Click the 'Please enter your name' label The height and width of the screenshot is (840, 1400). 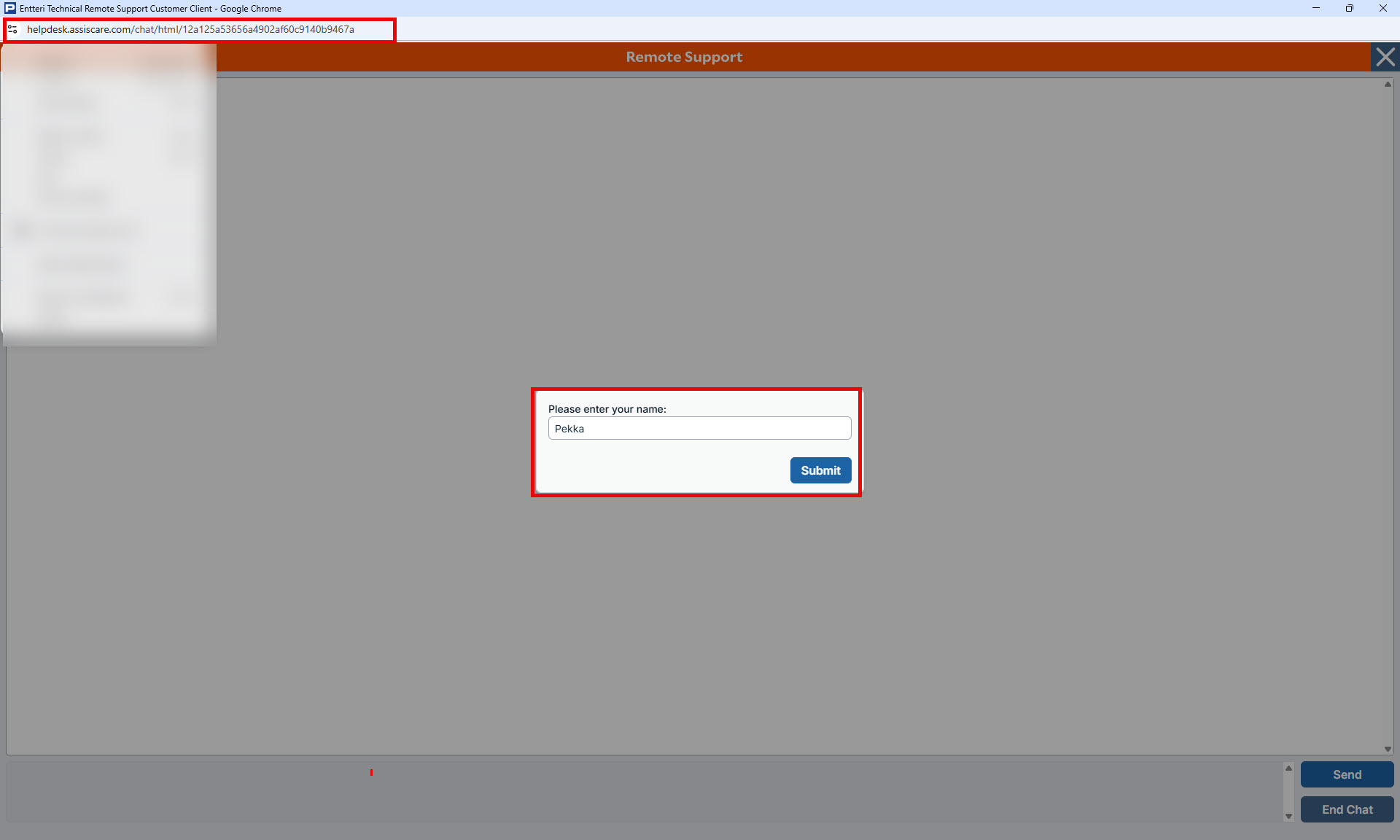(x=607, y=409)
